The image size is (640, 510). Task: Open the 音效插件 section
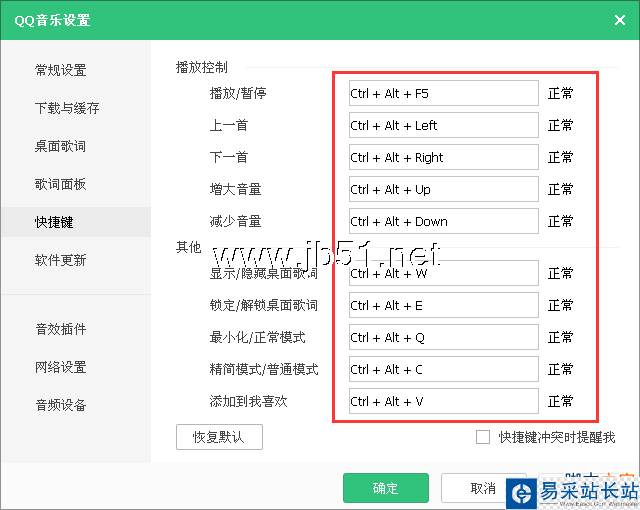tap(61, 329)
